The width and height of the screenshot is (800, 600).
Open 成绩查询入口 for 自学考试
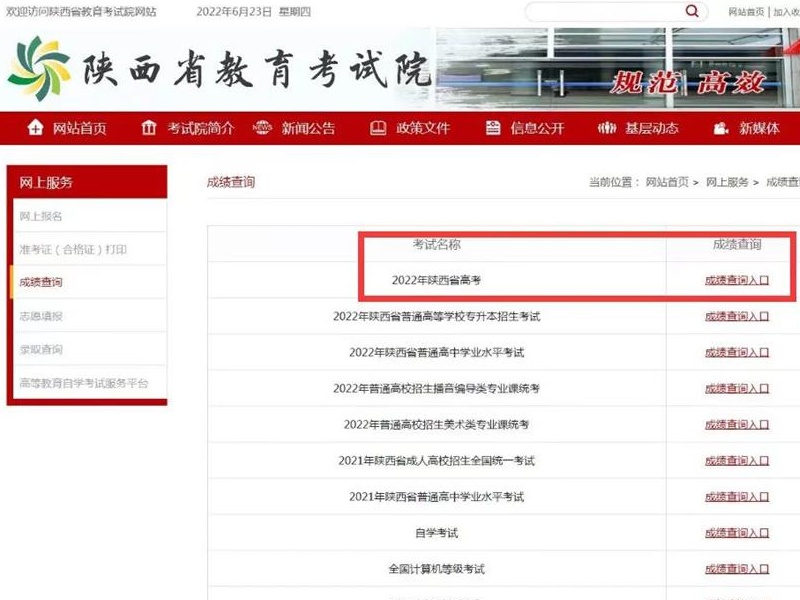tap(737, 533)
